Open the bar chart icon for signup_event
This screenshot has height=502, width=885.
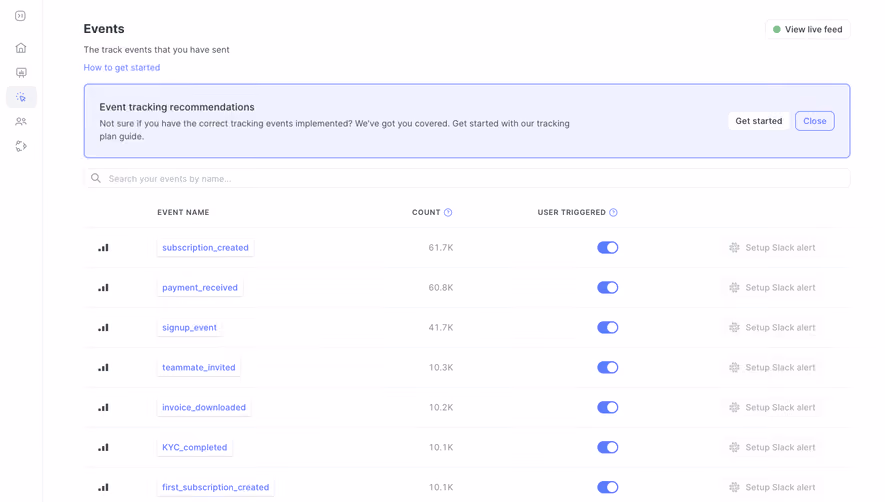click(x=103, y=328)
